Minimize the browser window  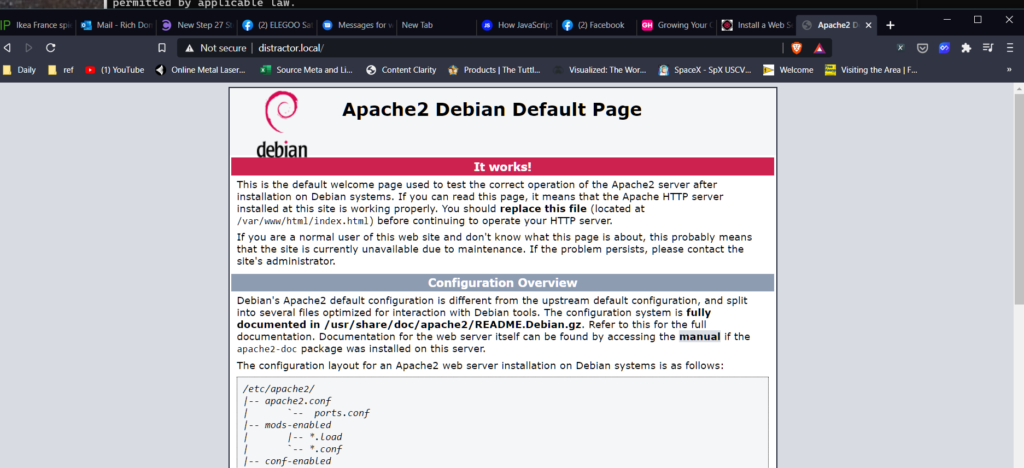tap(947, 20)
